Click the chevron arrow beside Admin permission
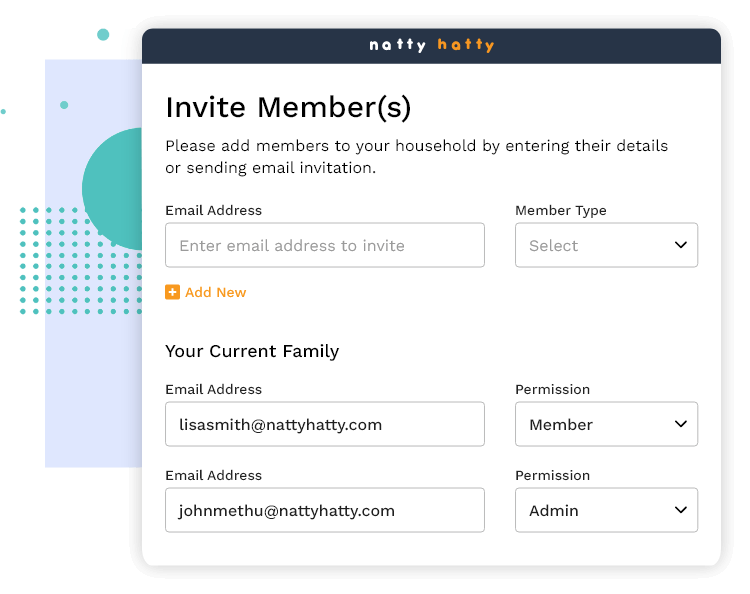Image resolution: width=750 pixels, height=594 pixels. pos(681,510)
